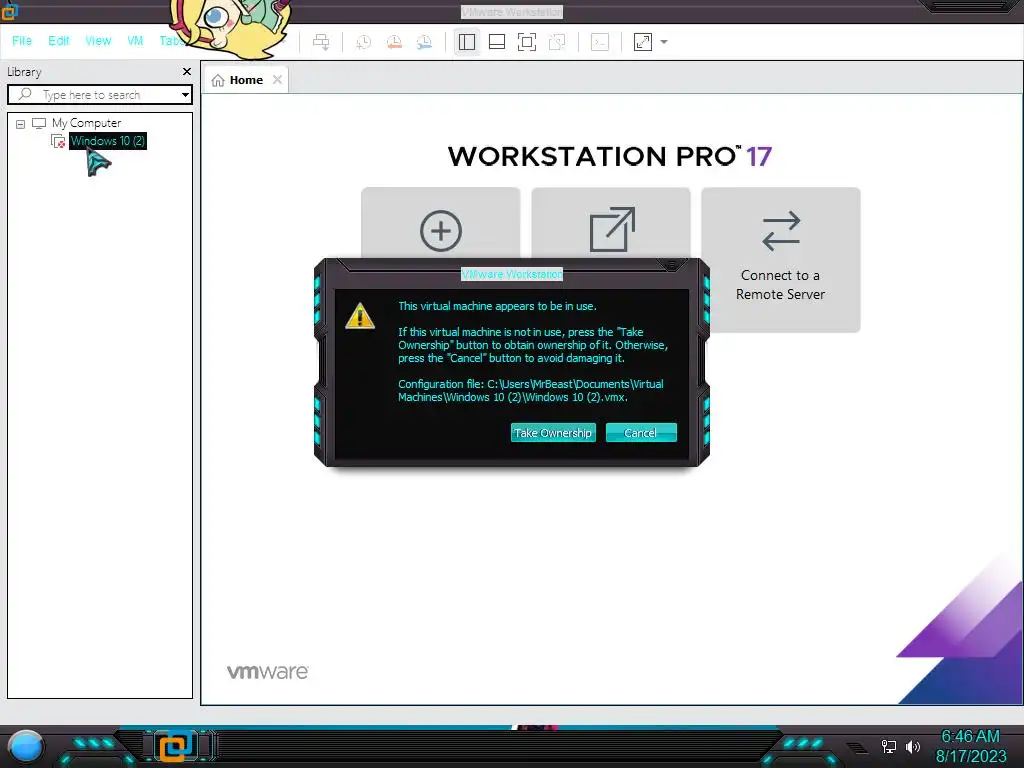This screenshot has height=768, width=1024.
Task: Open the Edit menu
Action: (x=58, y=41)
